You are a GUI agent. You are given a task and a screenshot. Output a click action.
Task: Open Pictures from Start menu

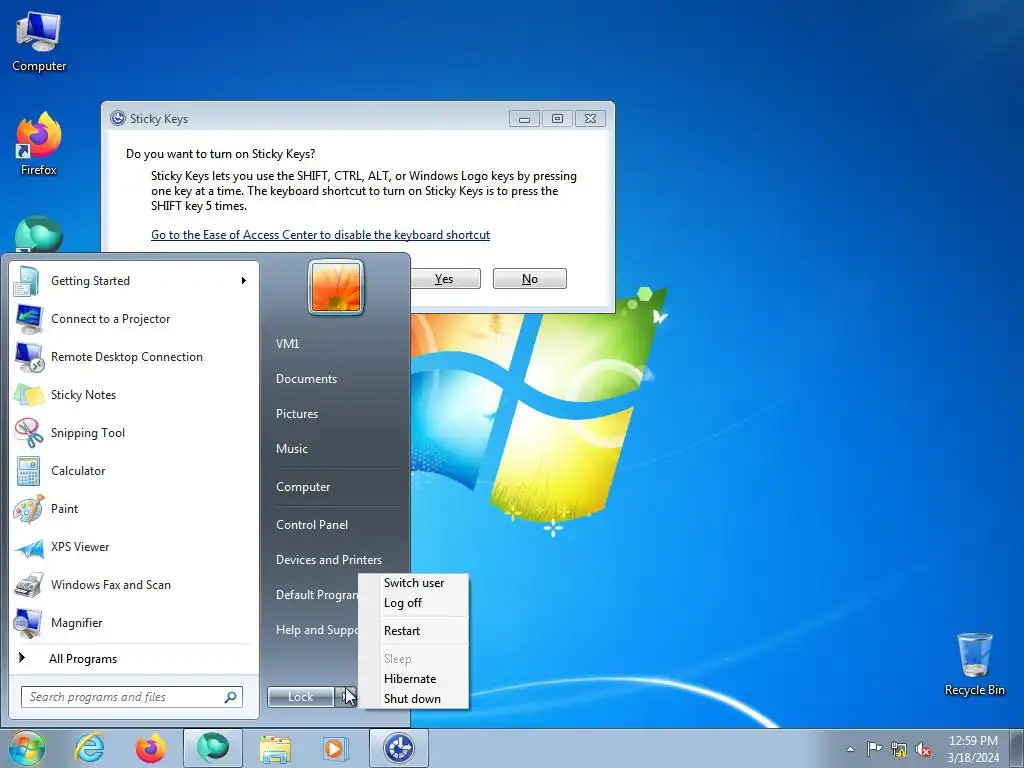(297, 414)
